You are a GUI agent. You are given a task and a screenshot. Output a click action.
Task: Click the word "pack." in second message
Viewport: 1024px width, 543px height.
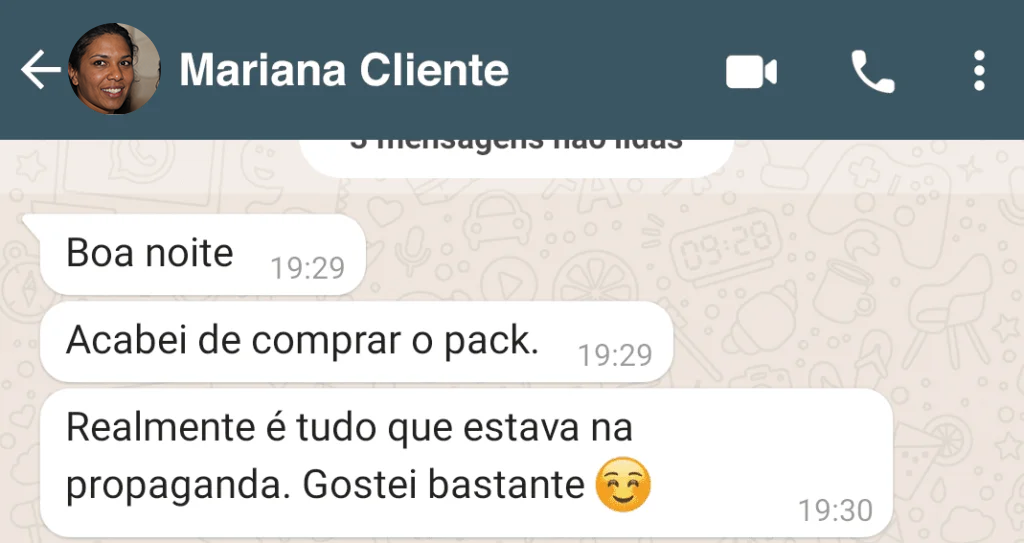point(491,342)
